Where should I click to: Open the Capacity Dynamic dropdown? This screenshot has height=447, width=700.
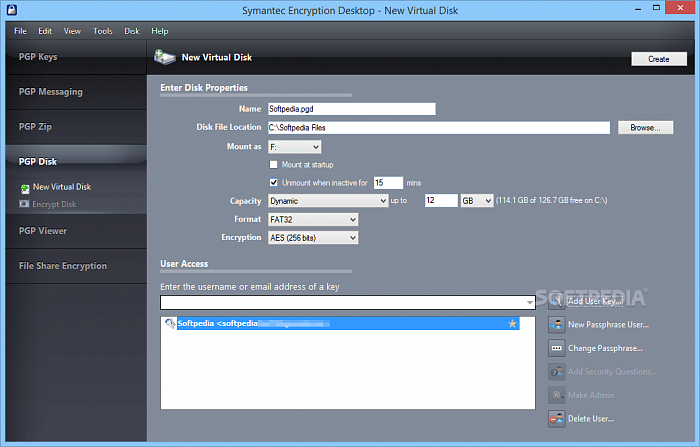327,201
